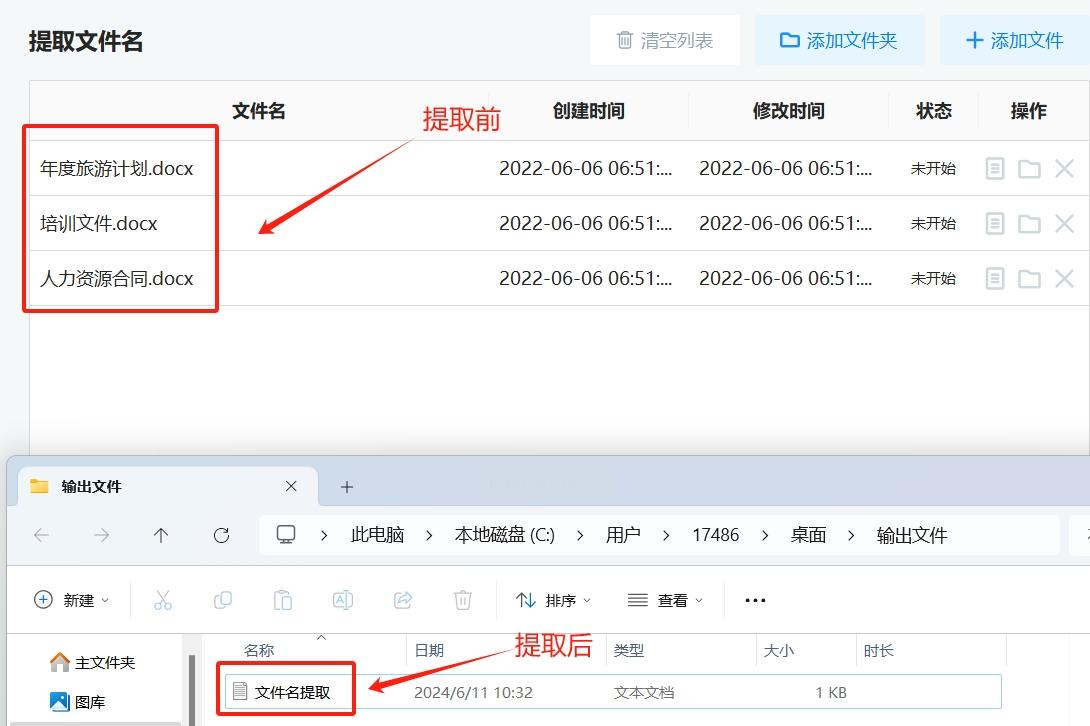This screenshot has height=726, width=1090.
Task: Click the 修改时间 column header
Action: tap(789, 111)
